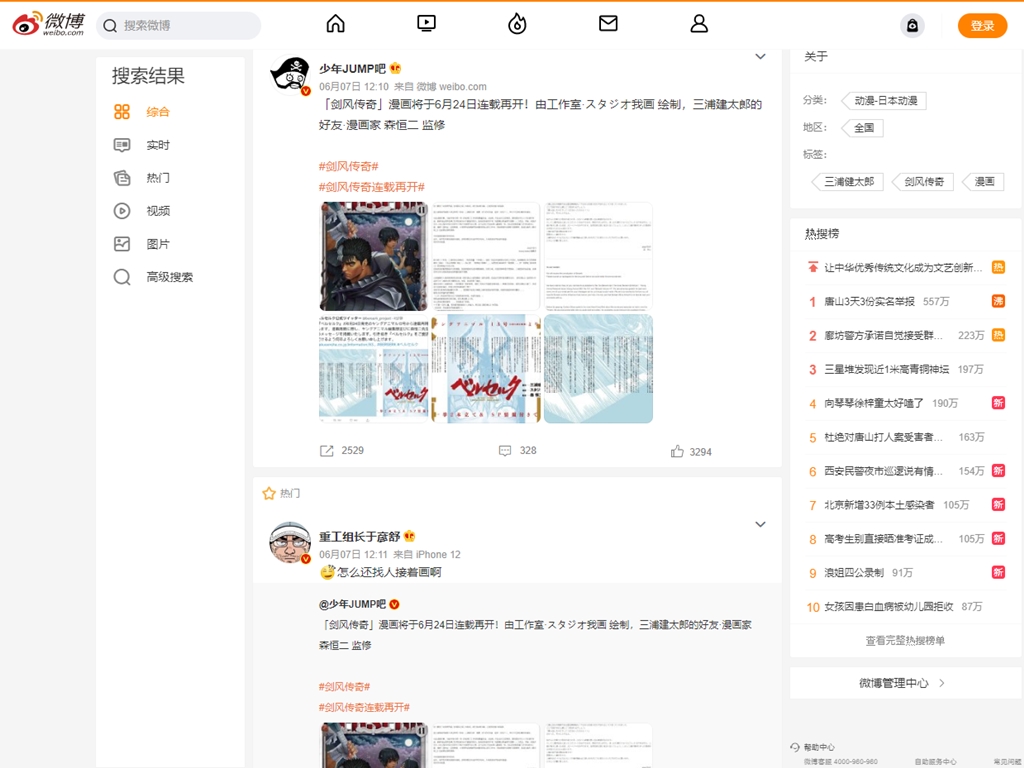Screen dimensions: 1024x768
Task: Open the profile person icon in top bar
Action: click(x=699, y=24)
